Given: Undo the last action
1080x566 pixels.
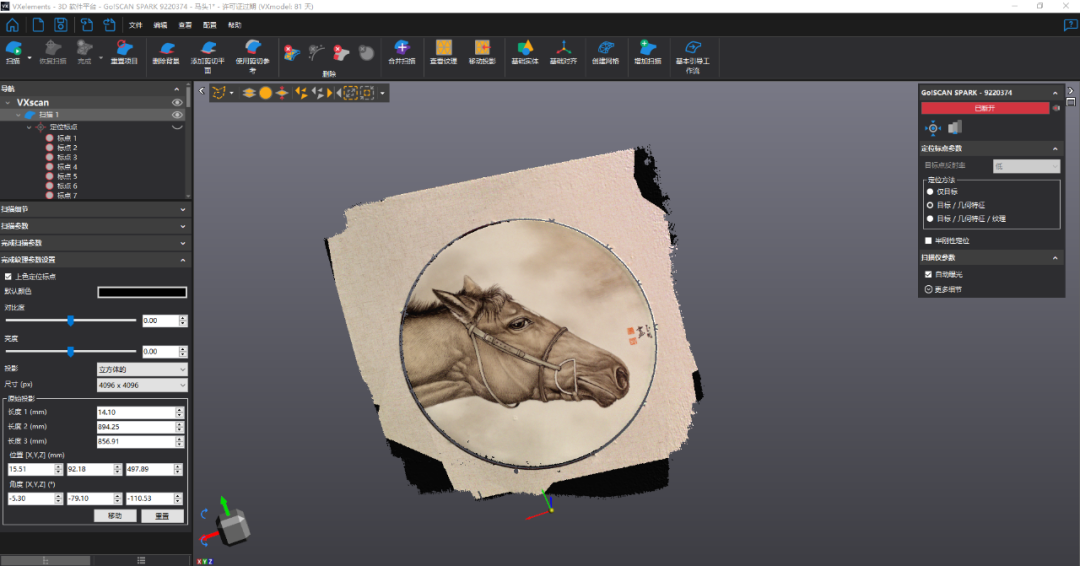Looking at the screenshot, I should pyautogui.click(x=87, y=25).
